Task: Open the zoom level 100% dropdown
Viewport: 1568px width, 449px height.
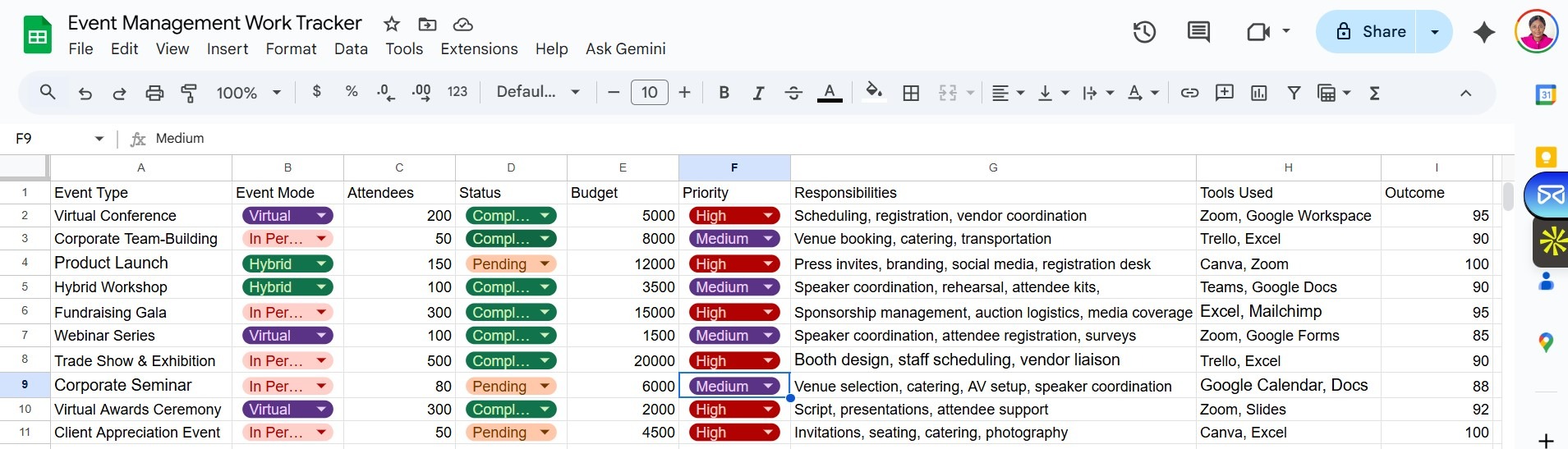Action: point(248,93)
